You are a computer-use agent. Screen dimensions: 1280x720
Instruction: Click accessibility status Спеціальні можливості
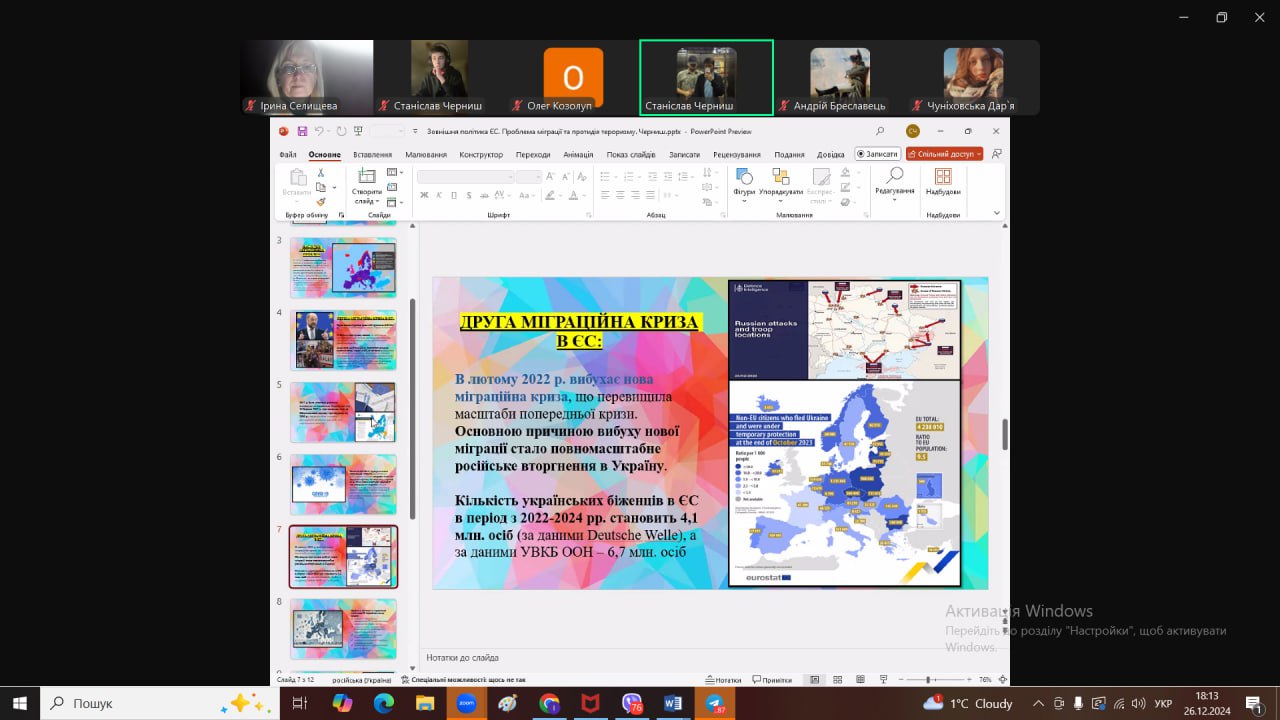point(463,680)
